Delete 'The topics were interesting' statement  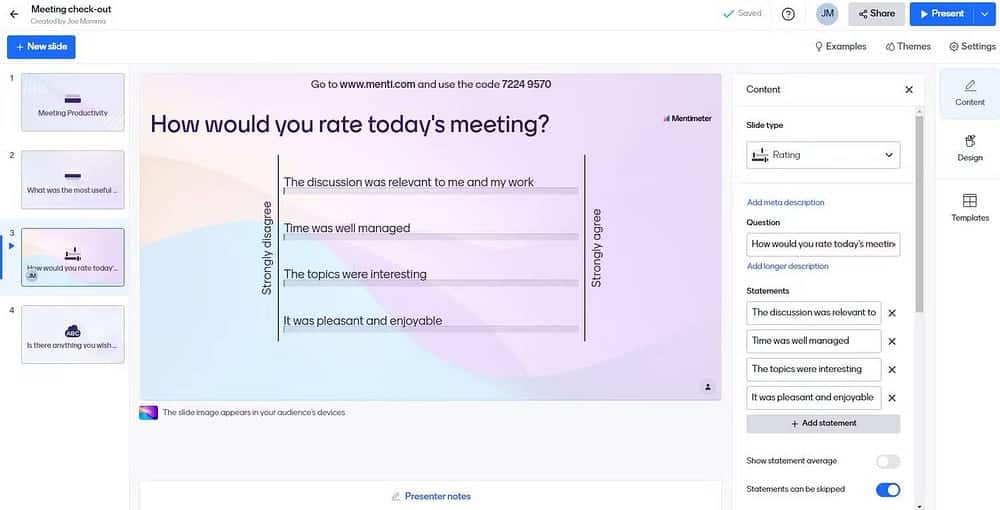[x=892, y=370]
